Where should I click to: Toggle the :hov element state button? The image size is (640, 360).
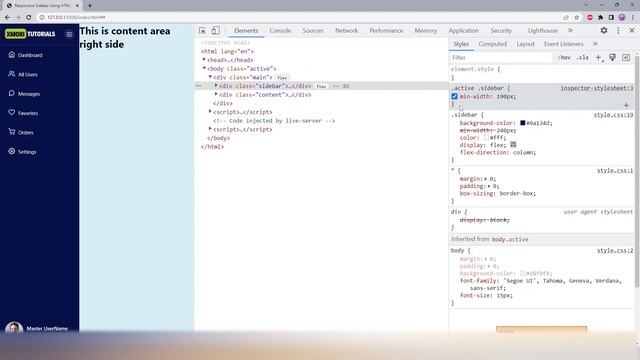(564, 58)
